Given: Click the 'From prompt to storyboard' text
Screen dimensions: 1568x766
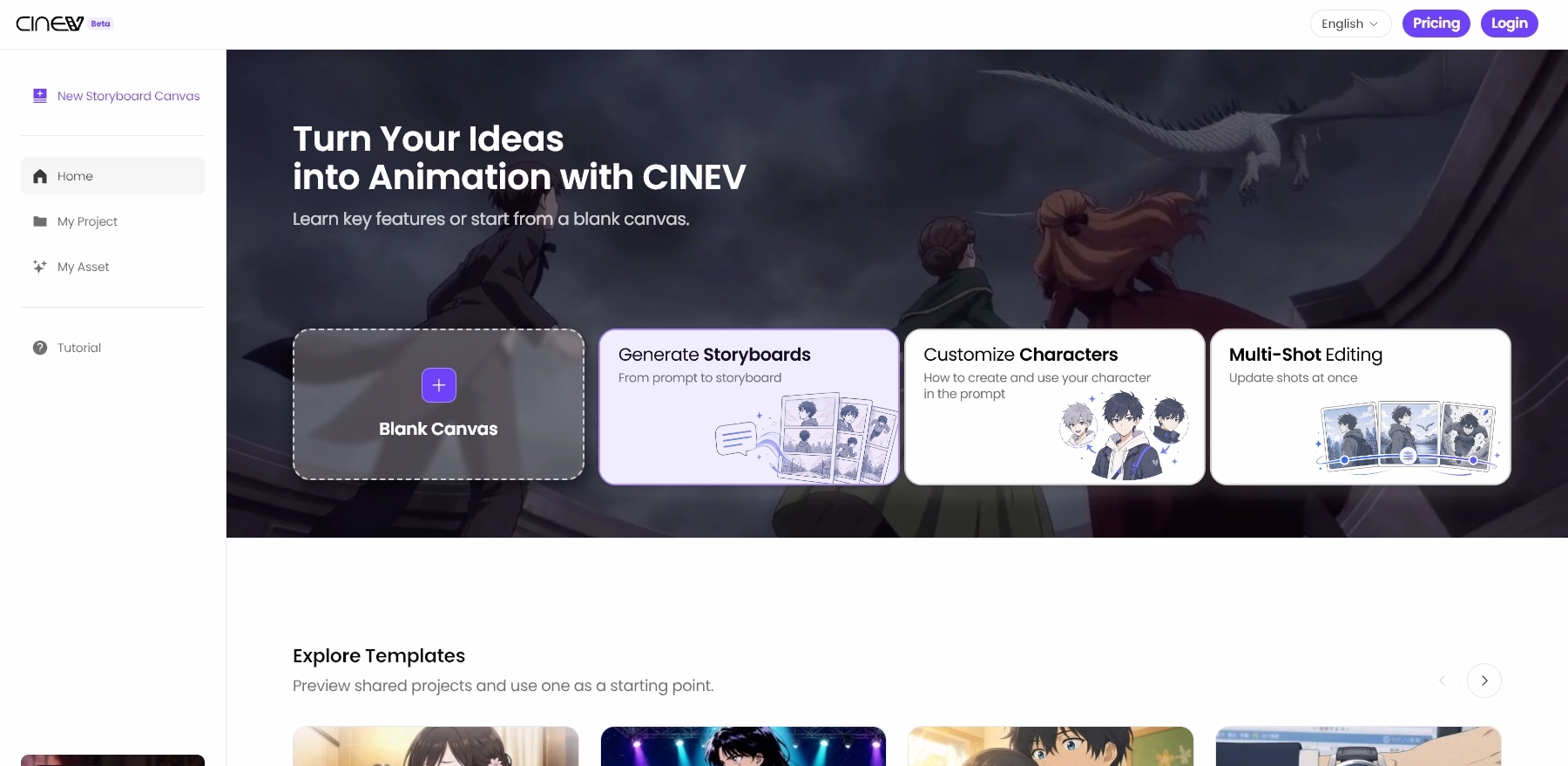Looking at the screenshot, I should [700, 377].
